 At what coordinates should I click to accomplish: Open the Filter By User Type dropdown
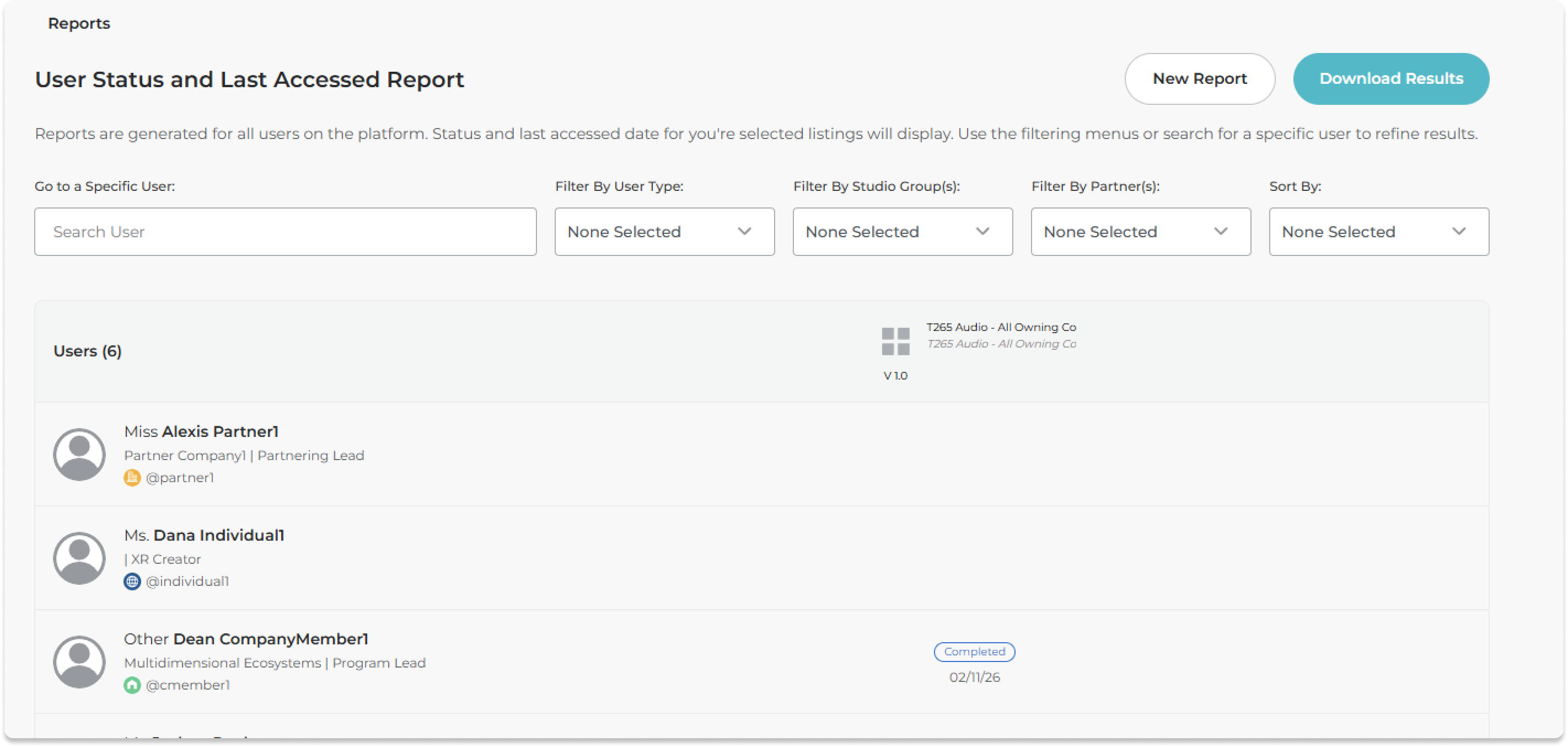pyautogui.click(x=664, y=232)
